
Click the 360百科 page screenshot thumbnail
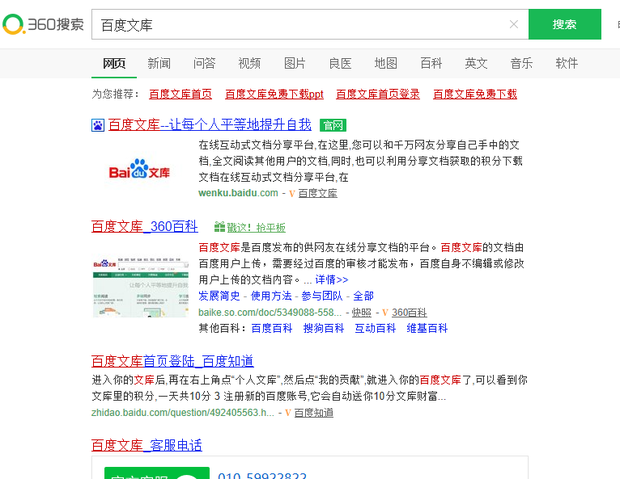coord(141,288)
